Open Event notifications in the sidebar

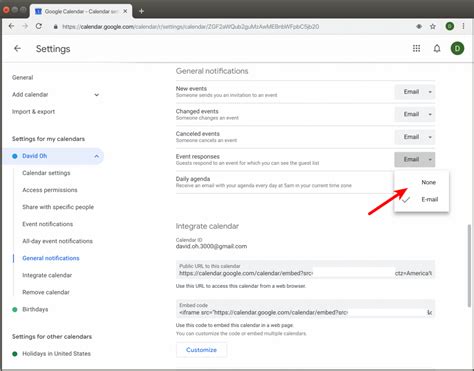48,224
